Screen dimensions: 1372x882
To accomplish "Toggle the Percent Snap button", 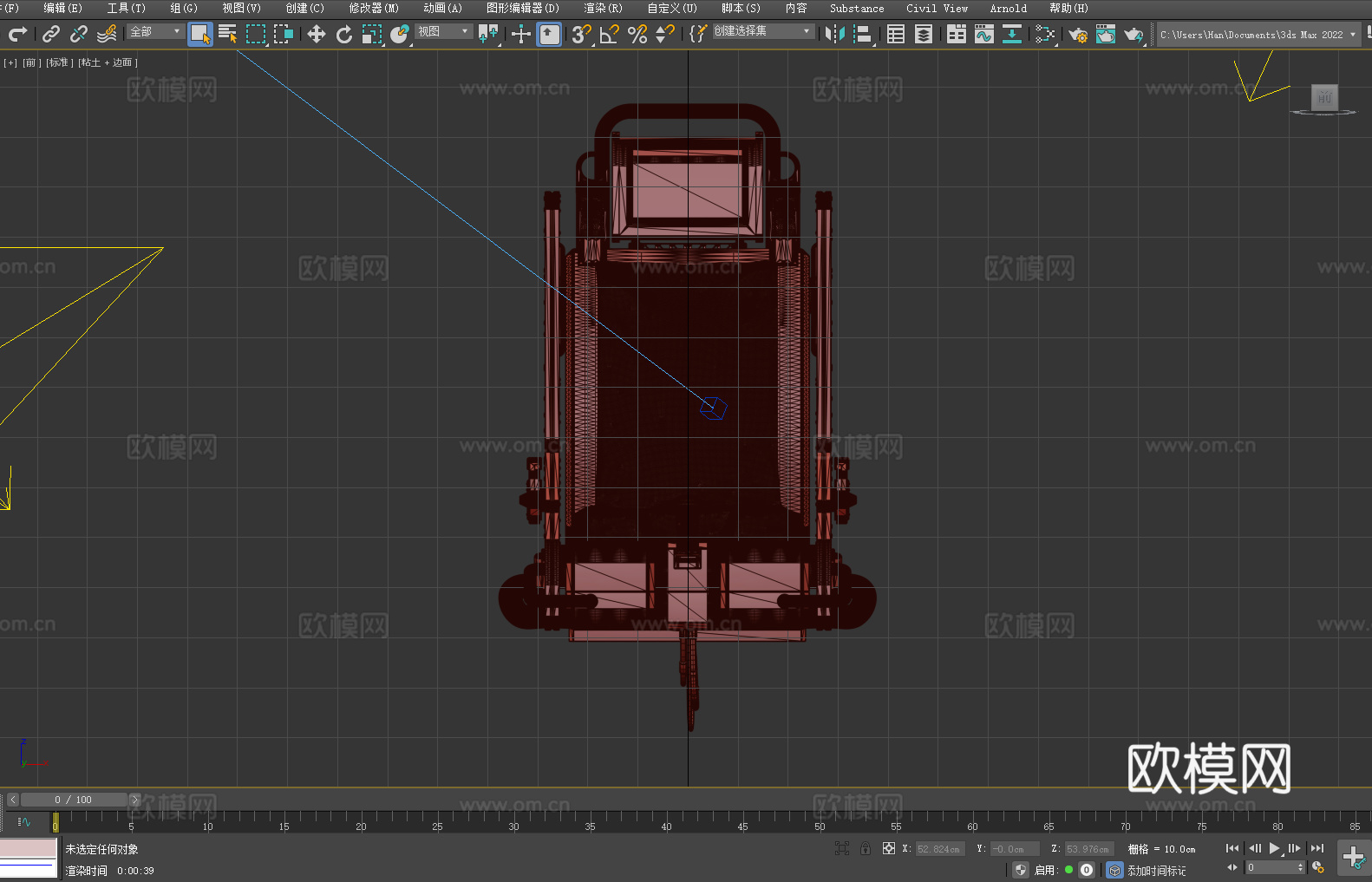I will (x=637, y=34).
